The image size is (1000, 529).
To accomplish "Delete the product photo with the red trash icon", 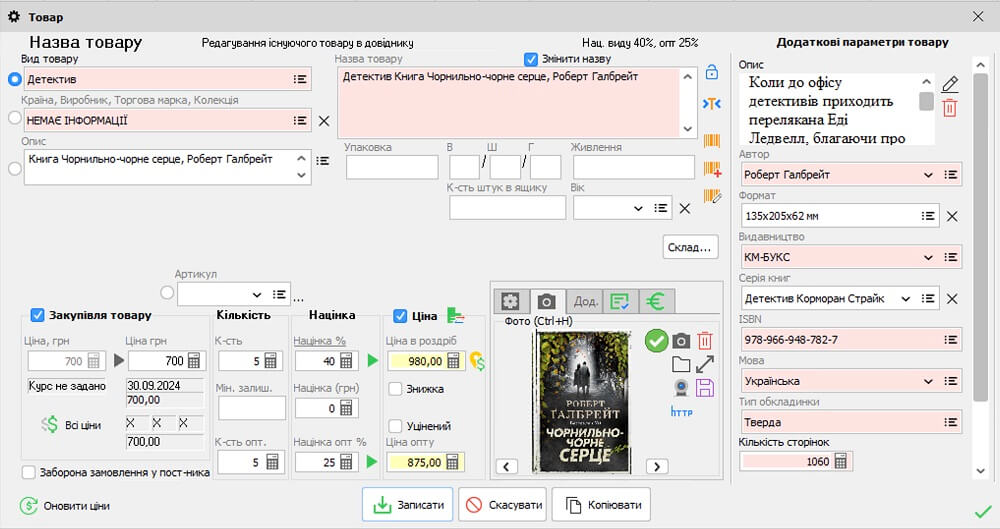I will [x=705, y=341].
